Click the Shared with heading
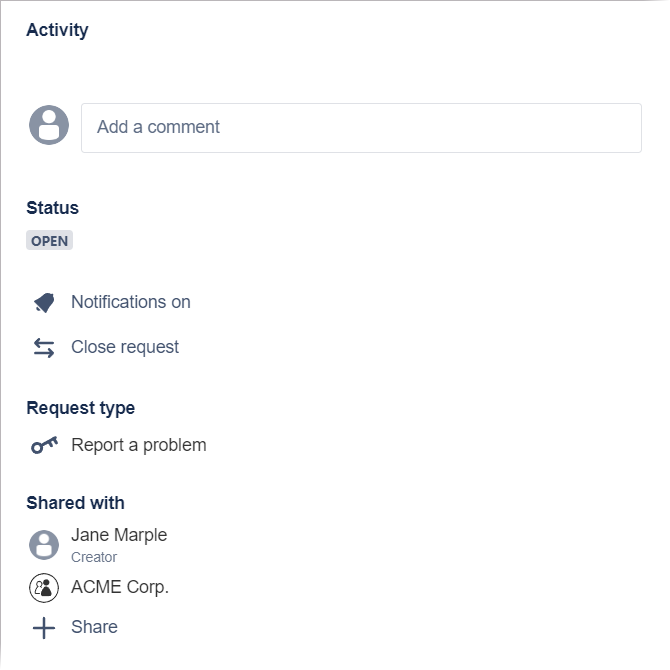This screenshot has height=670, width=670. [75, 502]
